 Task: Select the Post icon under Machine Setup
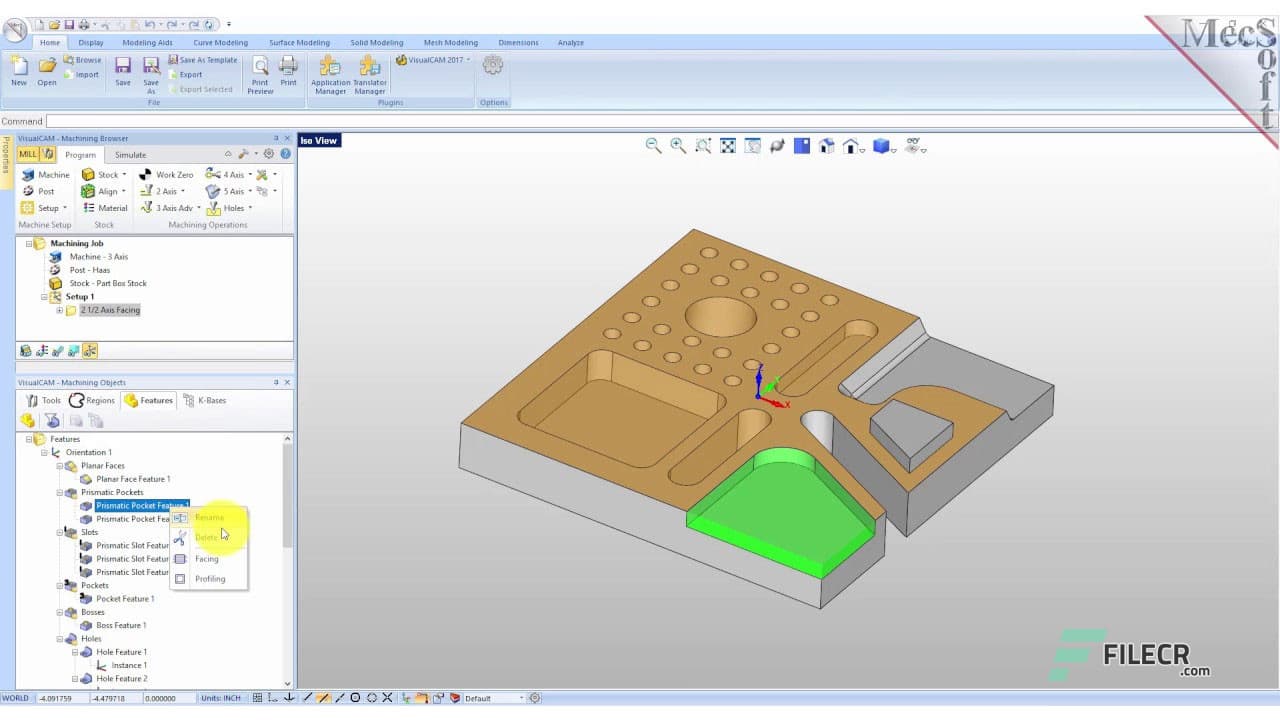point(30,191)
